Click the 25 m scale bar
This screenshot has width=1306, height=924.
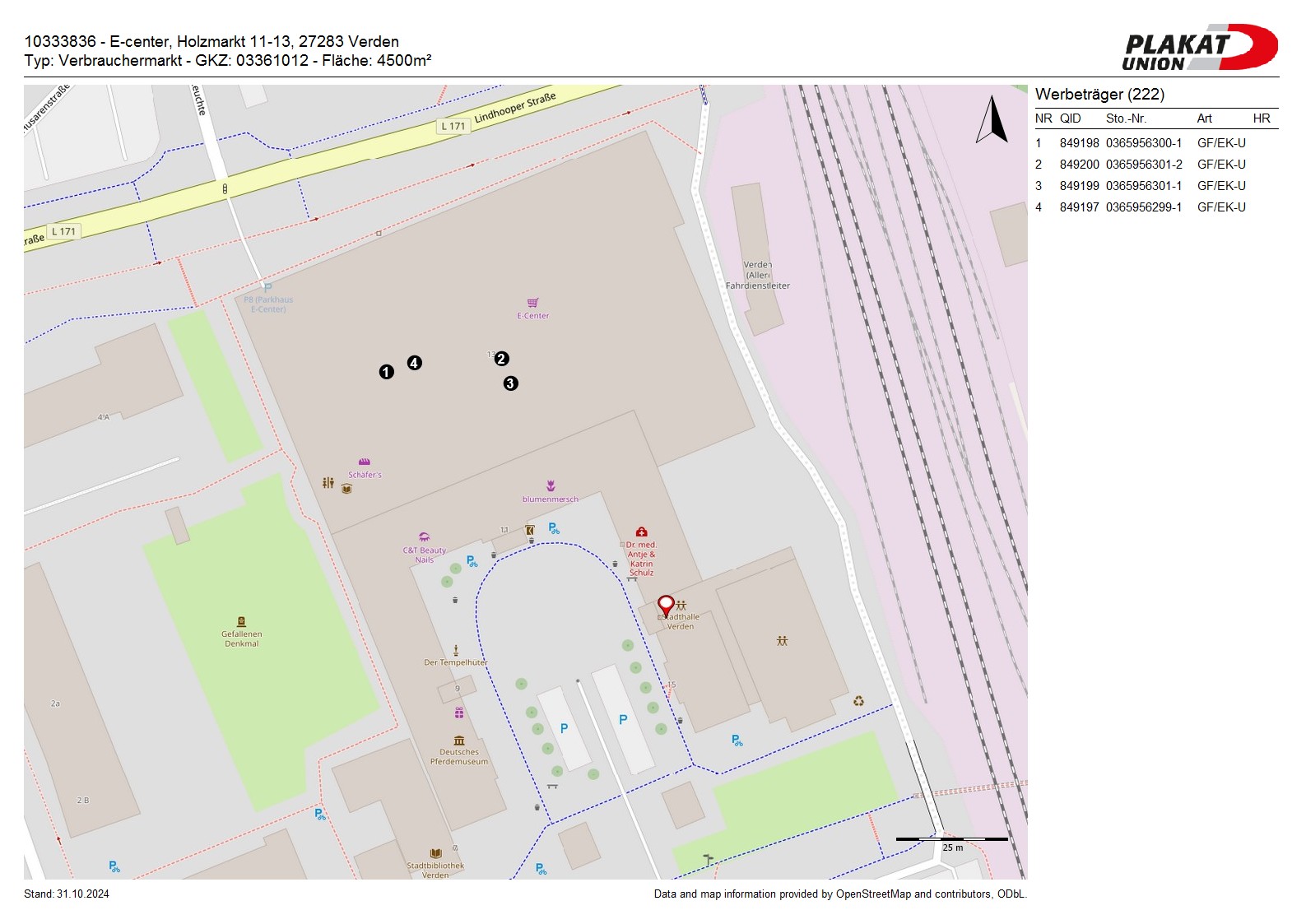click(x=952, y=840)
